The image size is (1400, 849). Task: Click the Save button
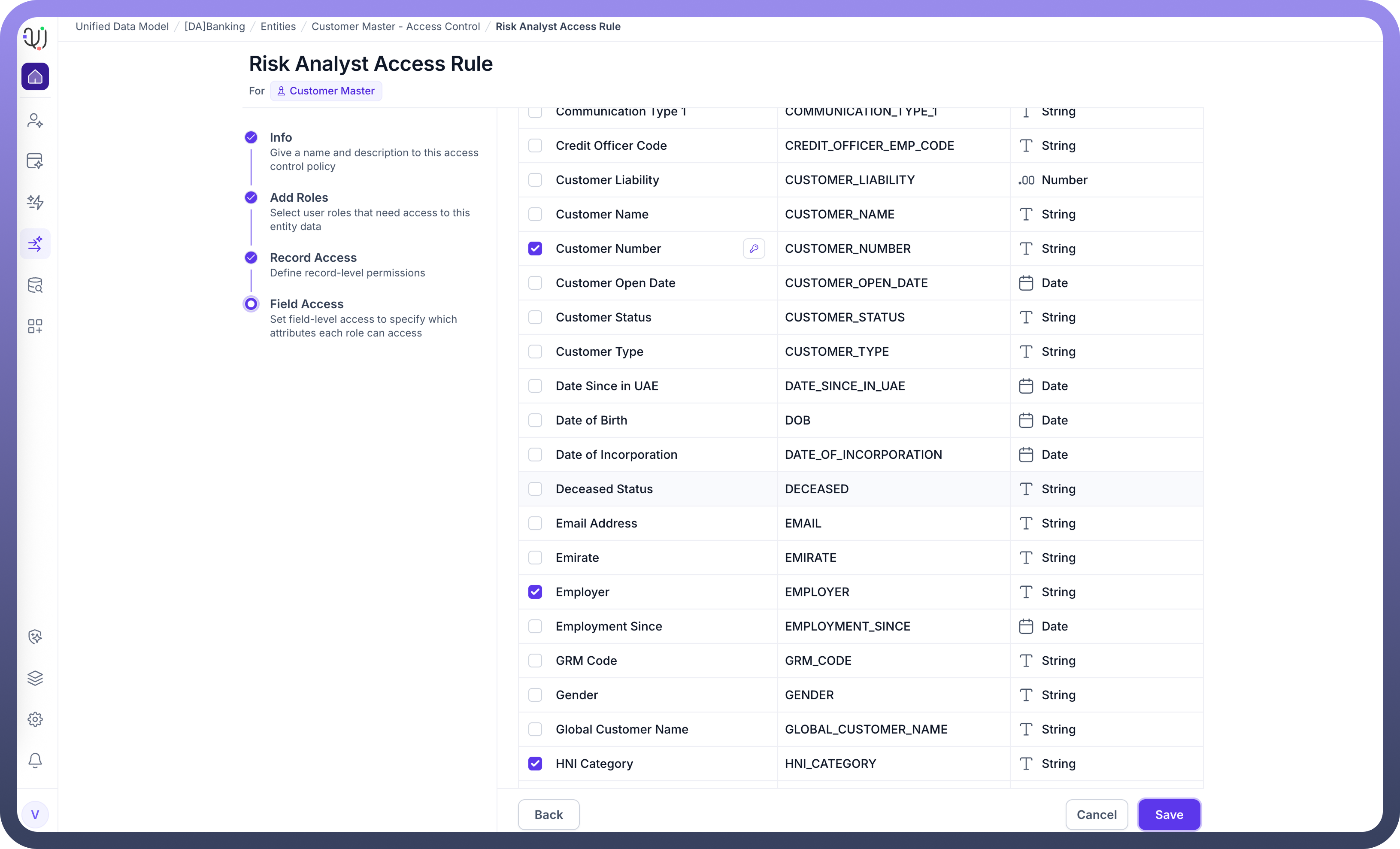pyautogui.click(x=1169, y=814)
